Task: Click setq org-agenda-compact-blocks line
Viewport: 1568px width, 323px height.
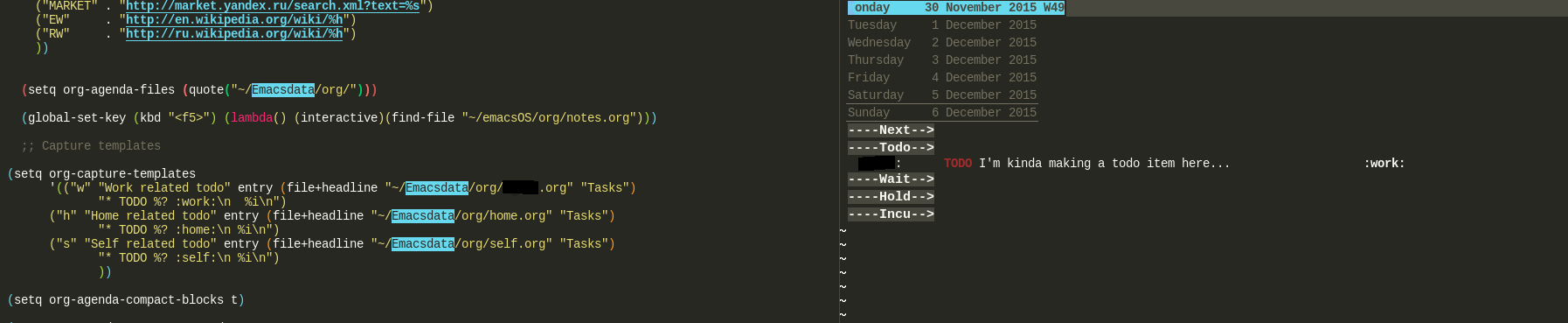Action: (x=126, y=300)
